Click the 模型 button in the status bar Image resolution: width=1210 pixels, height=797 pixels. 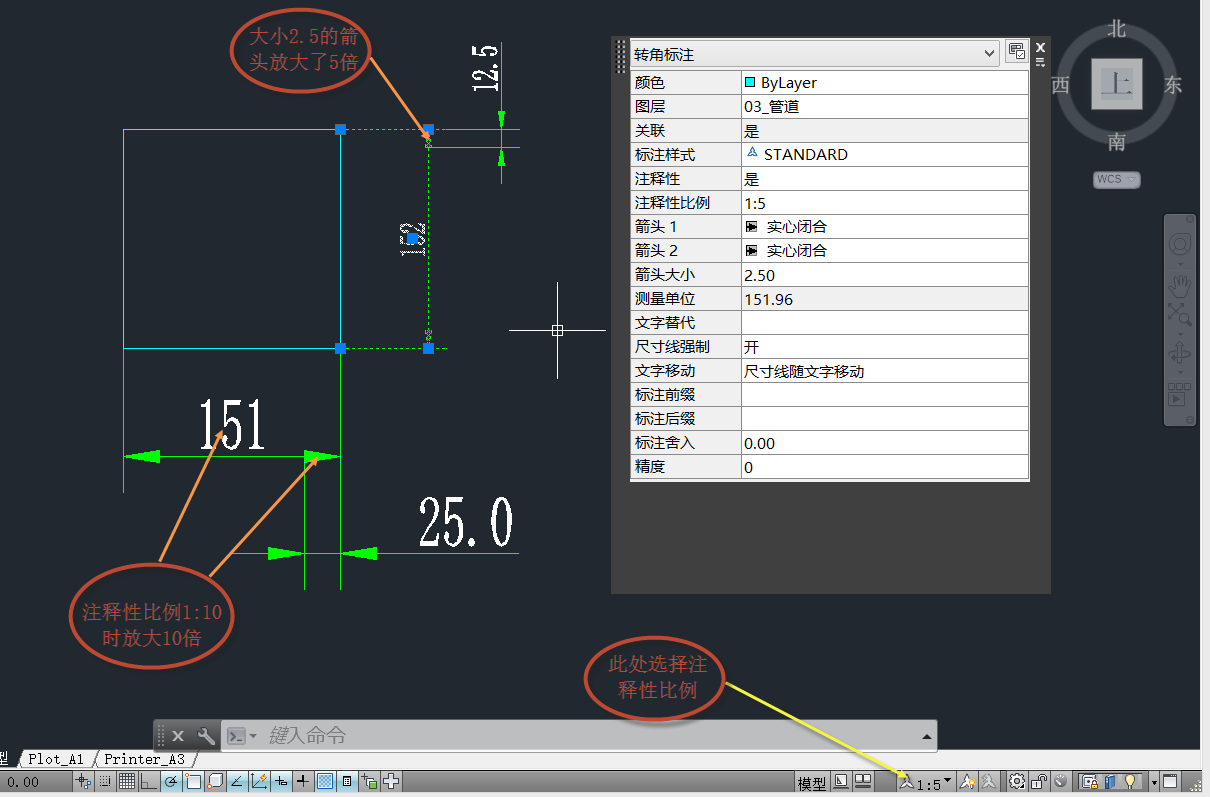click(811, 781)
